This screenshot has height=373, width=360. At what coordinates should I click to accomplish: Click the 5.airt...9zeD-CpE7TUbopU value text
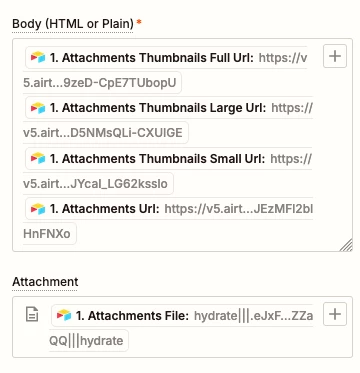(x=100, y=83)
